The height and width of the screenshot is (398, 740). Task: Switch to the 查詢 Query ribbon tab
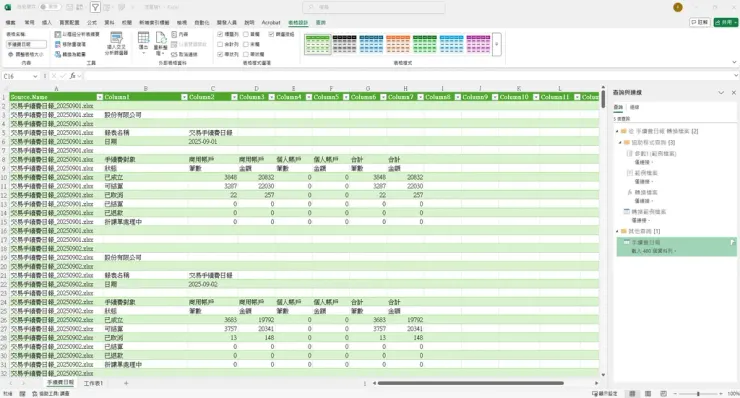[x=321, y=23]
